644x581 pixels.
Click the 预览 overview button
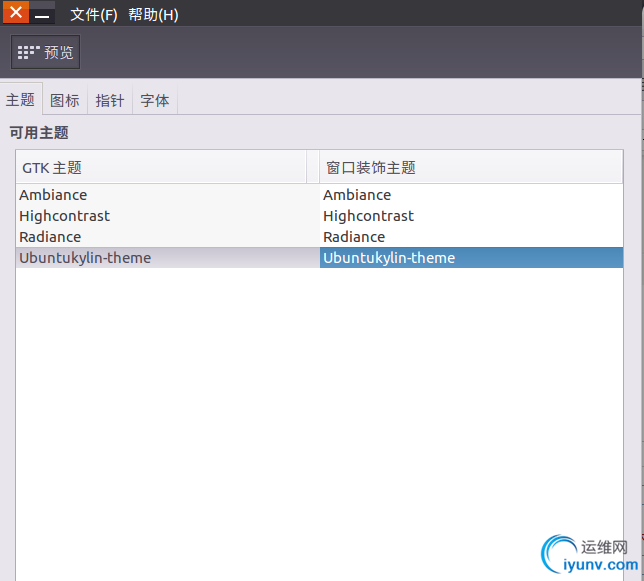click(x=45, y=52)
